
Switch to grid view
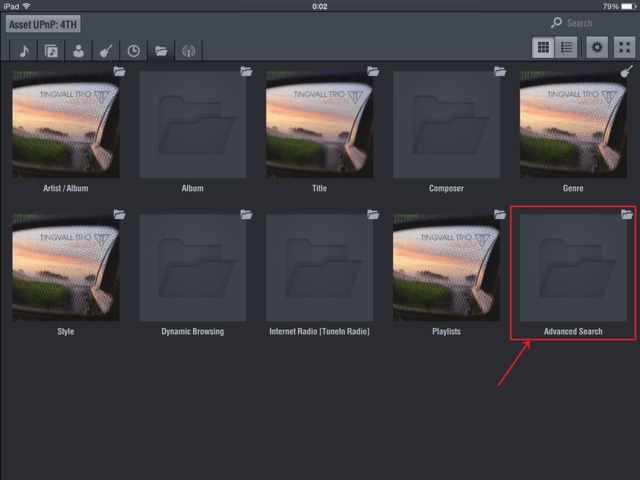(x=544, y=48)
